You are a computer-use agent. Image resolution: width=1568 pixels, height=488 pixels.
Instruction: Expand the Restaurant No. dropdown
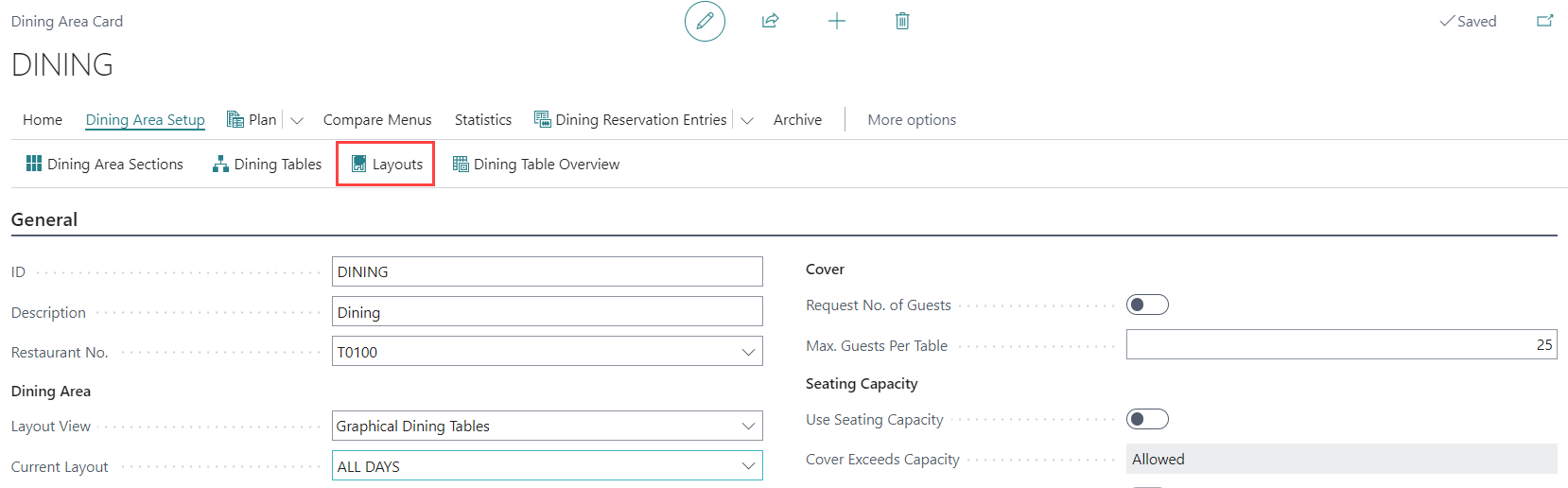pos(748,352)
